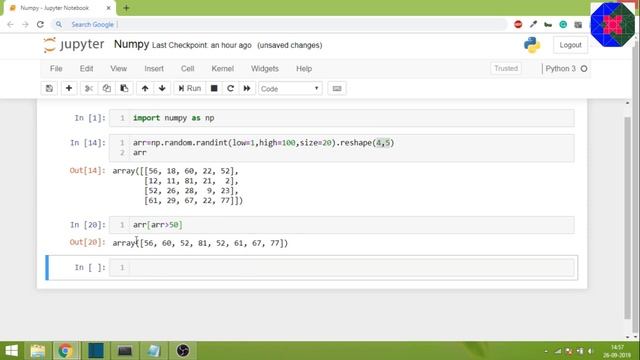Click the Trusted notebook indicator

coord(506,69)
